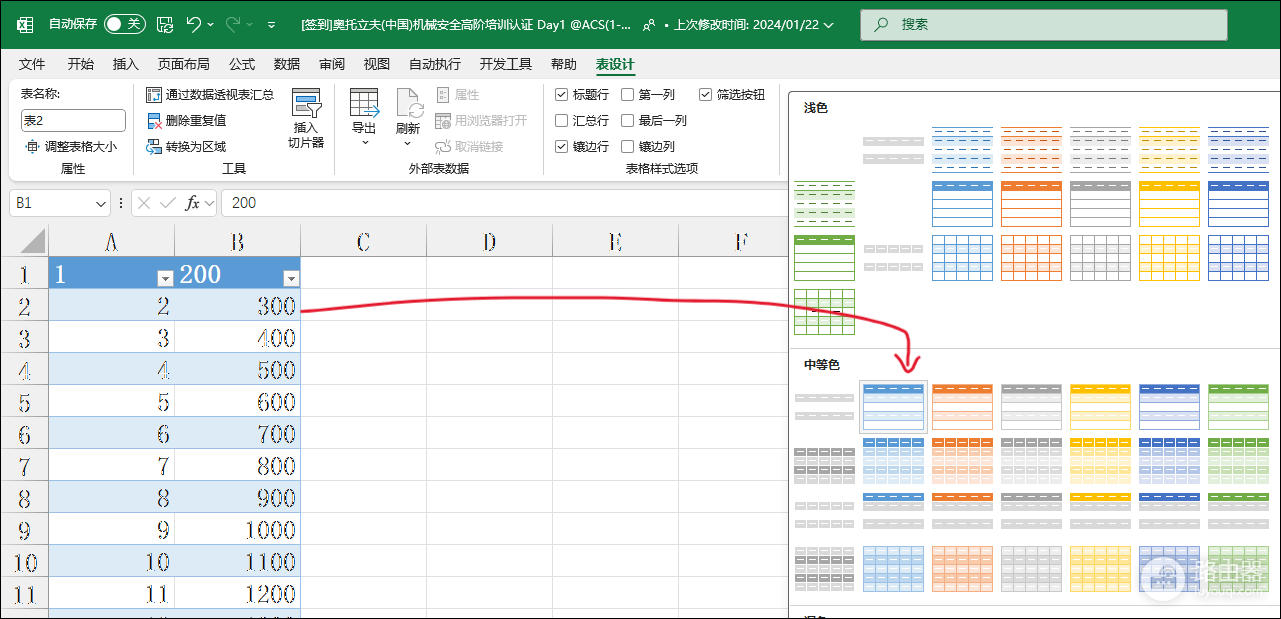Click 删除重复值 button

[x=186, y=120]
